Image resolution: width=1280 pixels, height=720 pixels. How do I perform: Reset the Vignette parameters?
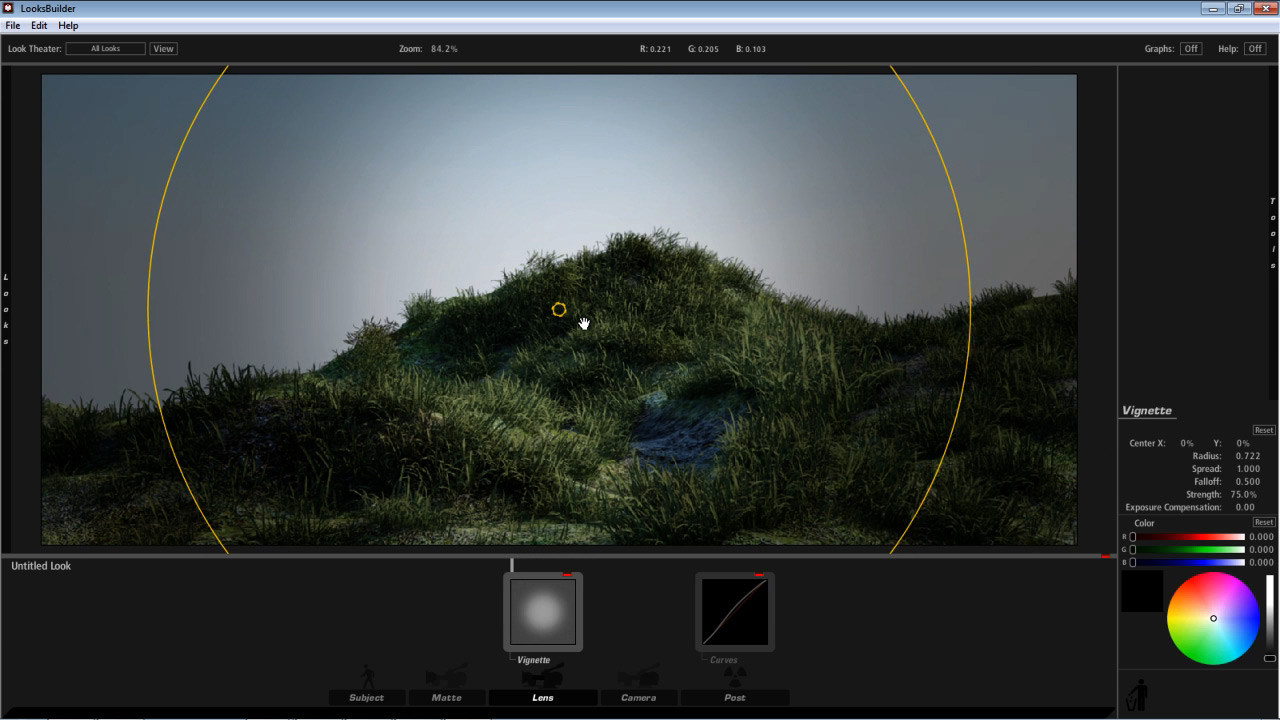click(1264, 430)
